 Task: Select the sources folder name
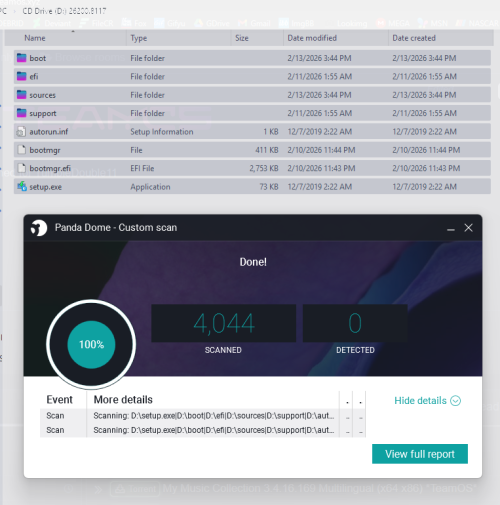pos(42,95)
